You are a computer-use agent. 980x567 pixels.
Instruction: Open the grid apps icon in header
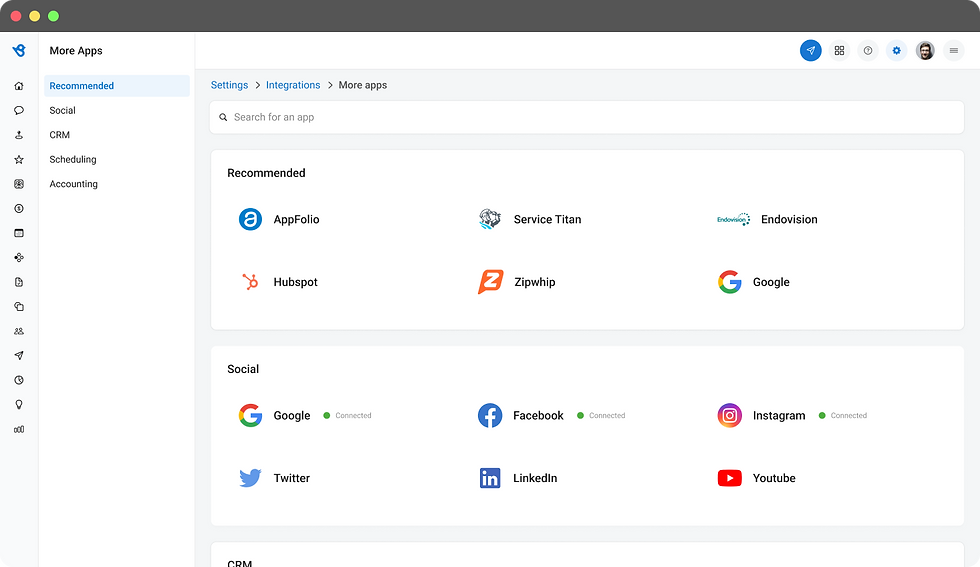coord(839,51)
